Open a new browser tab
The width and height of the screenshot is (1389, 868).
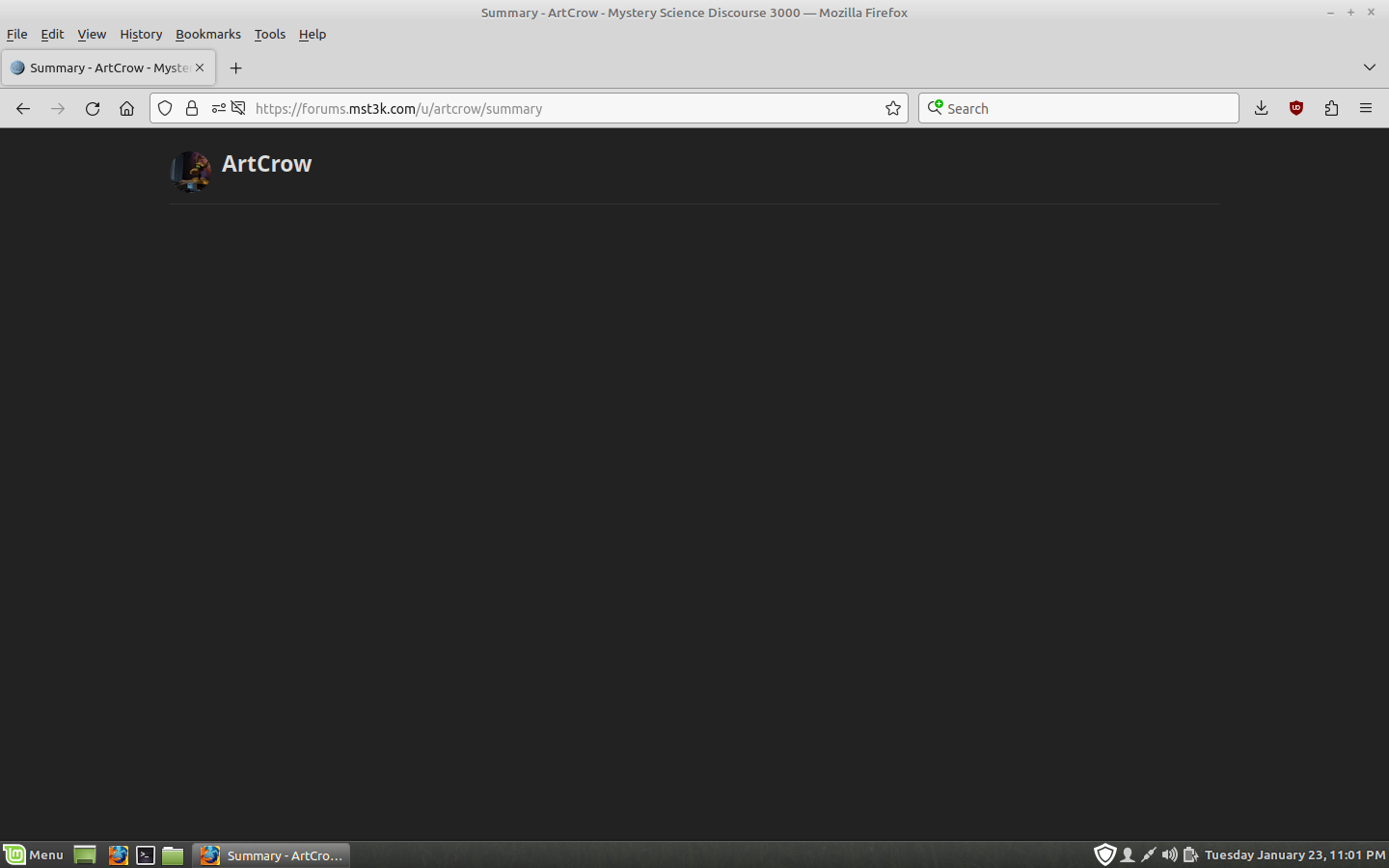(x=235, y=68)
